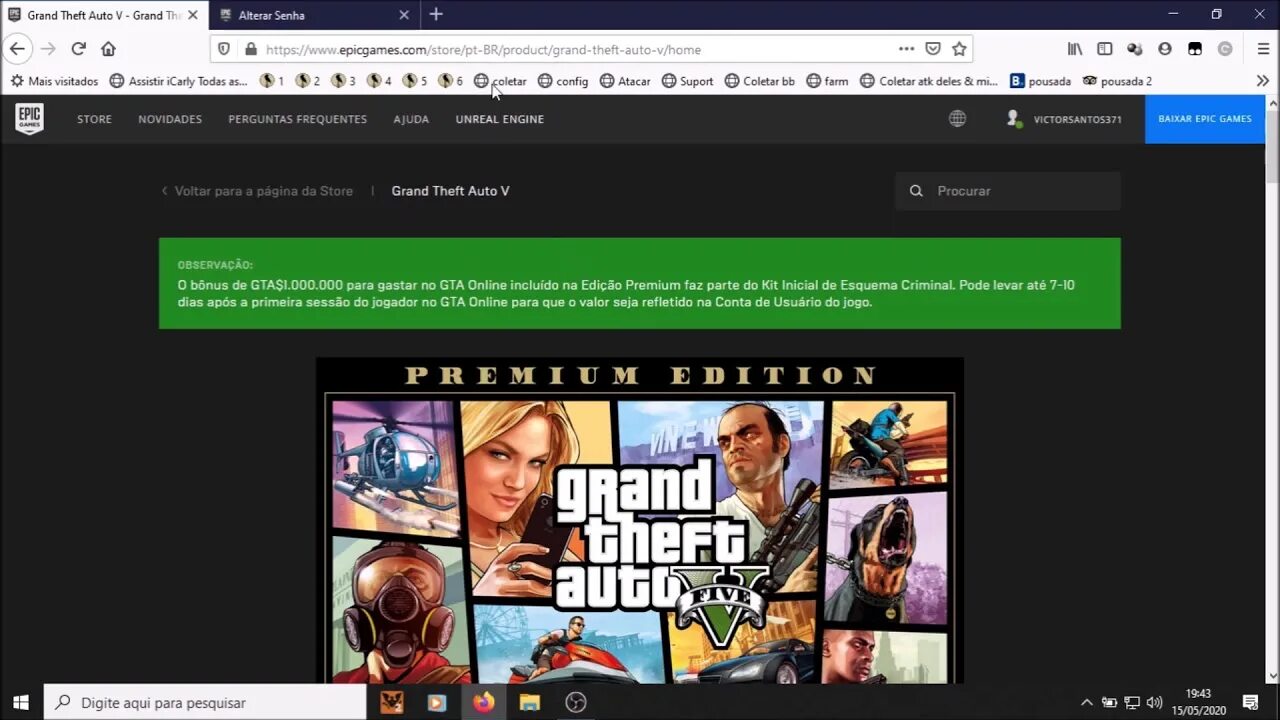This screenshot has height=720, width=1280.
Task: Open Firefox from the taskbar
Action: pos(483,703)
